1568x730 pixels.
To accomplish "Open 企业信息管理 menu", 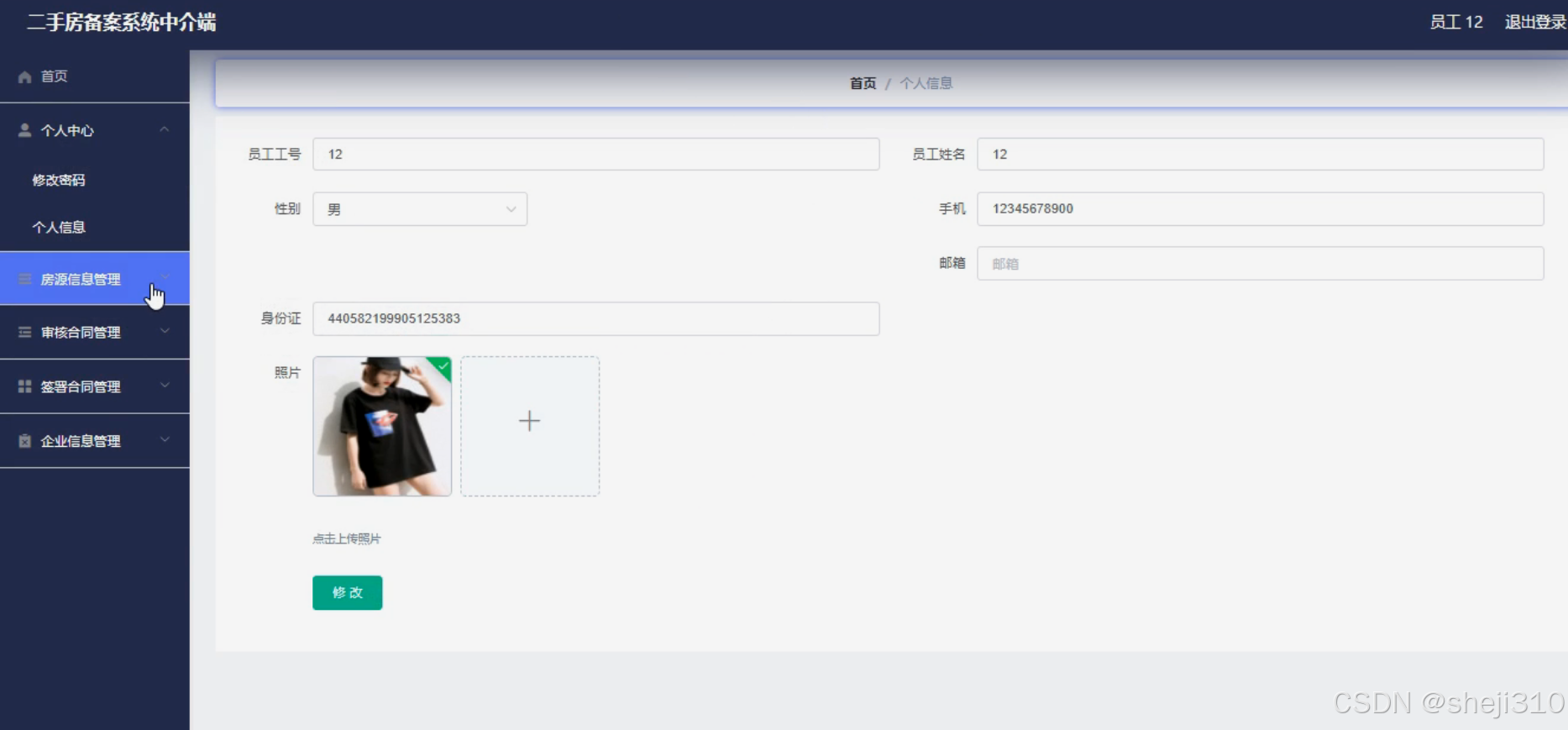I will pos(95,441).
